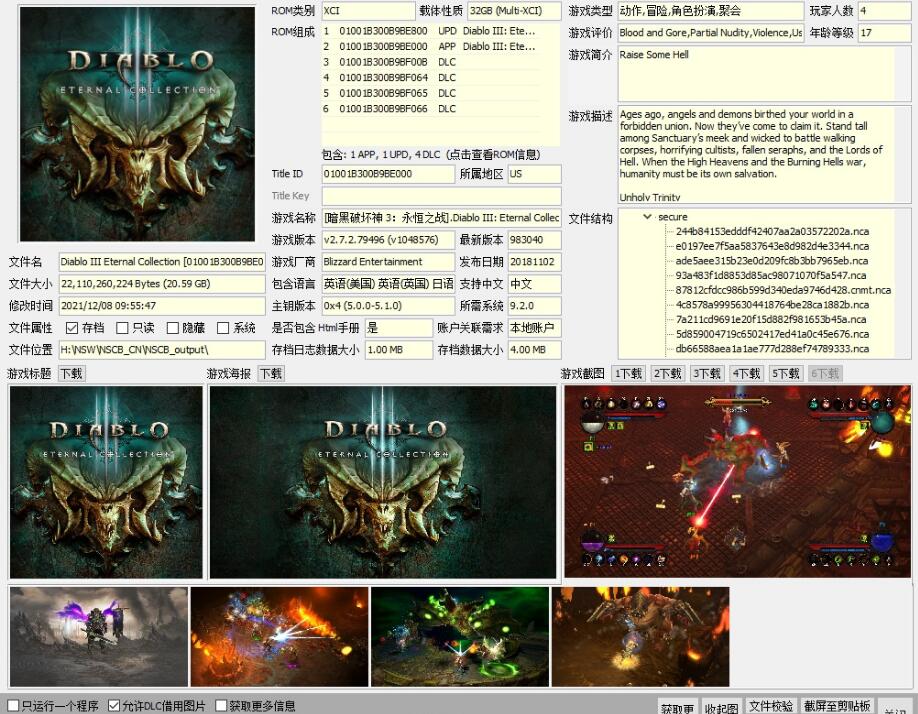
Task: Select file 7a211cd9691e20f15d882f981653b45a.nca
Action: pos(770,320)
